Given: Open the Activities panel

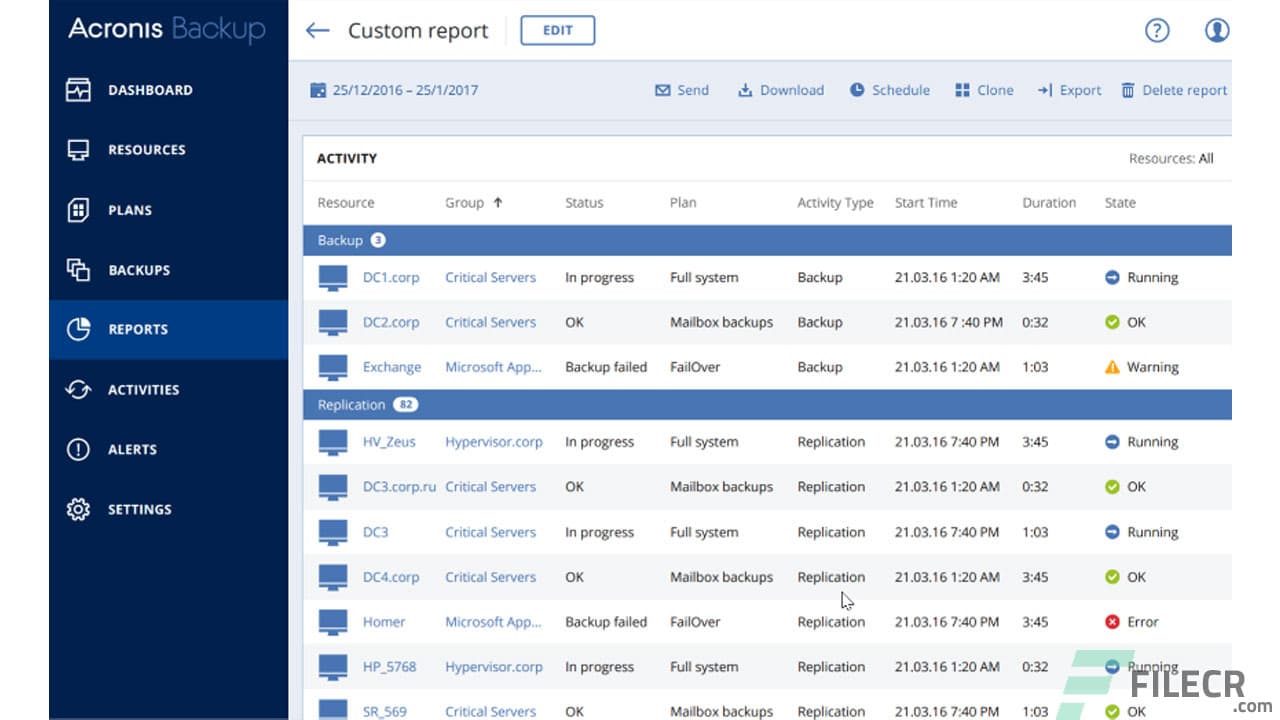Looking at the screenshot, I should point(142,390).
